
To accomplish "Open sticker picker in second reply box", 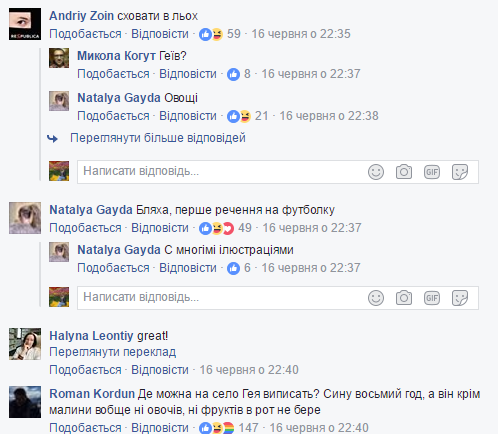I will tap(460, 298).
